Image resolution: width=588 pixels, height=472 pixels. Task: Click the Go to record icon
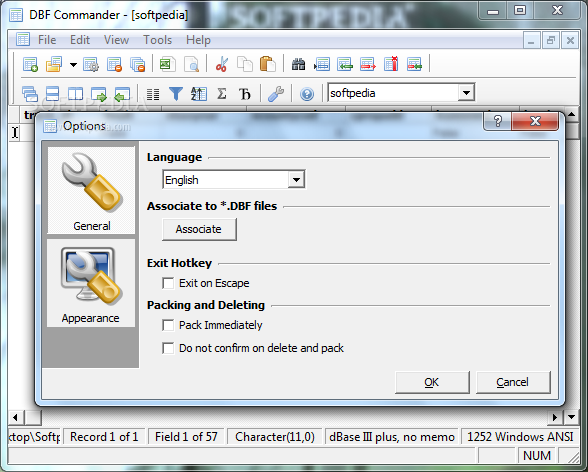322,64
